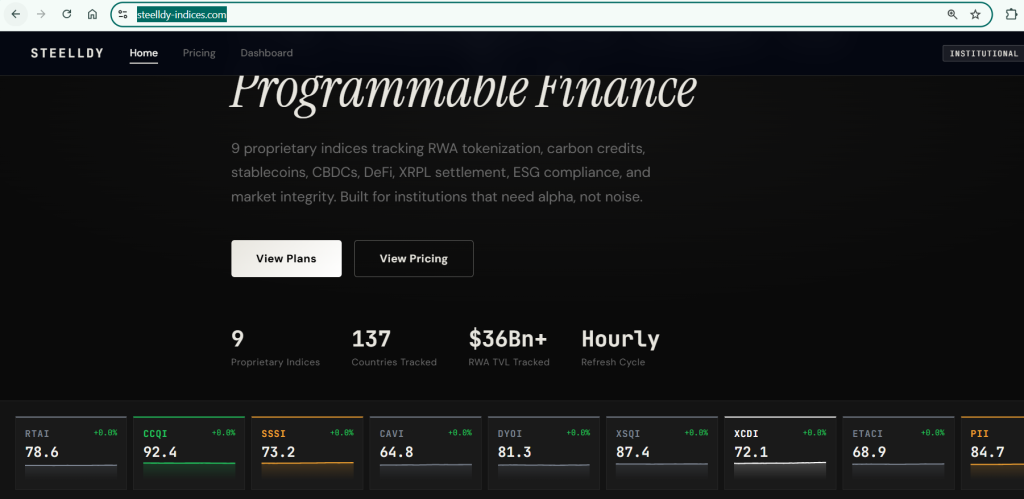Click the STEELLDY logo

tap(67, 53)
